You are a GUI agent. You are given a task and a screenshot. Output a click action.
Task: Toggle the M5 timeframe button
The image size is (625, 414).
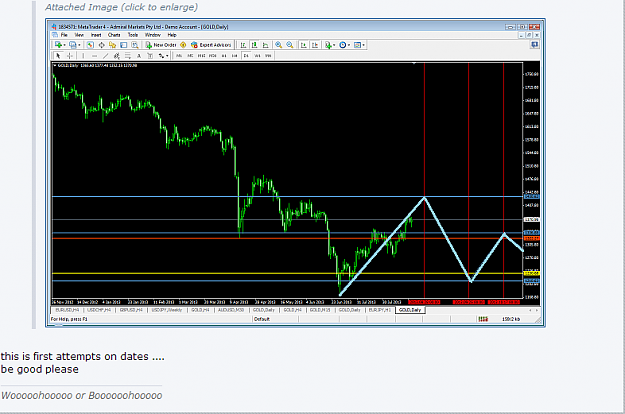pyautogui.click(x=190, y=56)
